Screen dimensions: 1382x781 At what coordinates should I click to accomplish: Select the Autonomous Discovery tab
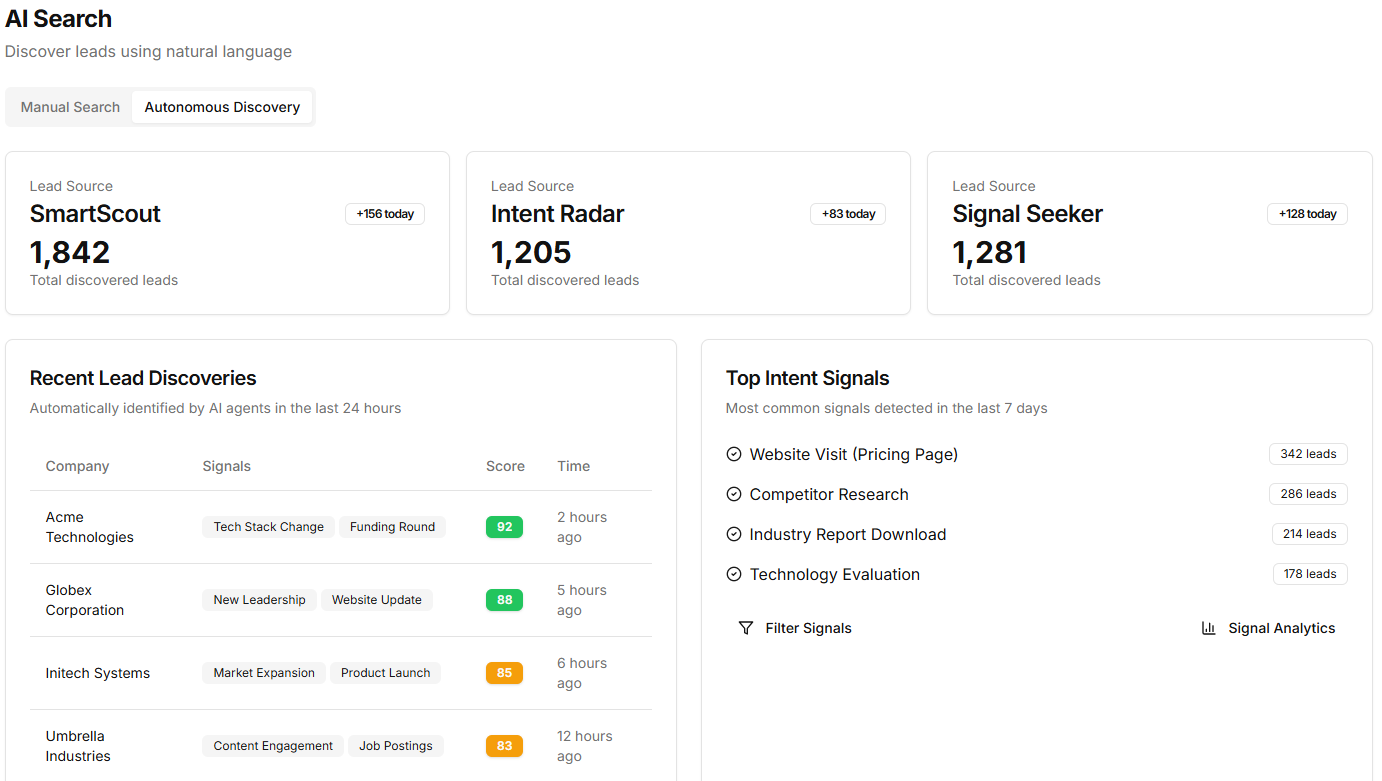click(222, 107)
